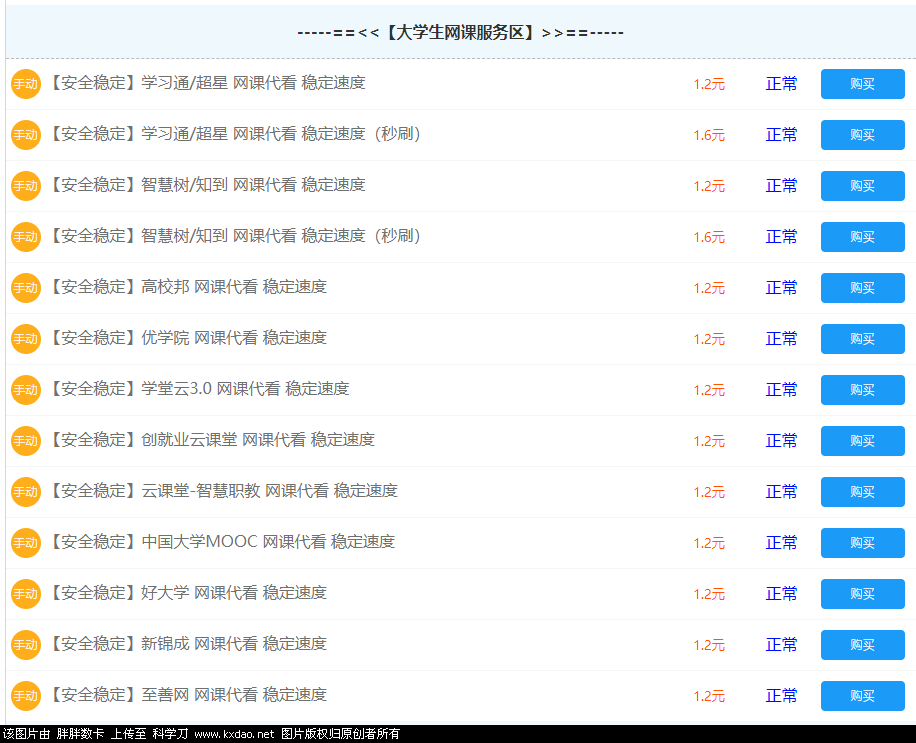Click 手动 badge on 高校邦 row
The height and width of the screenshot is (743, 916).
(x=26, y=288)
